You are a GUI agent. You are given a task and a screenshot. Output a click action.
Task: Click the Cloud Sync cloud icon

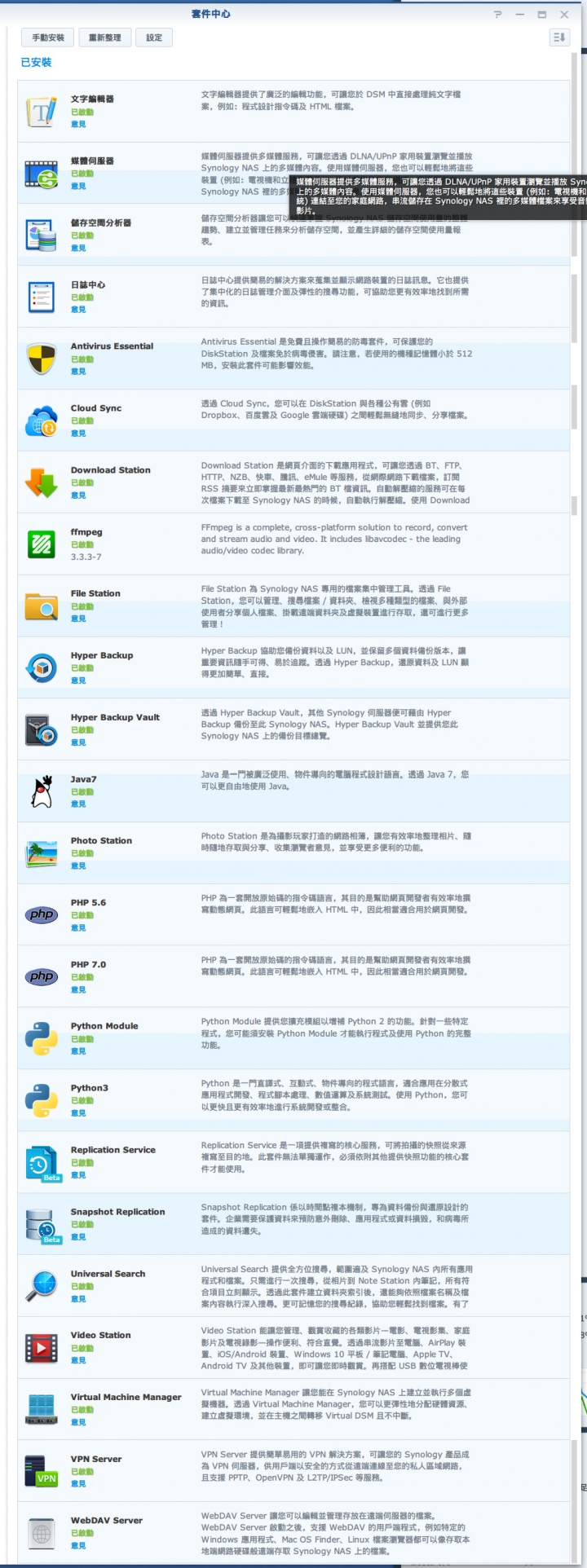41,421
